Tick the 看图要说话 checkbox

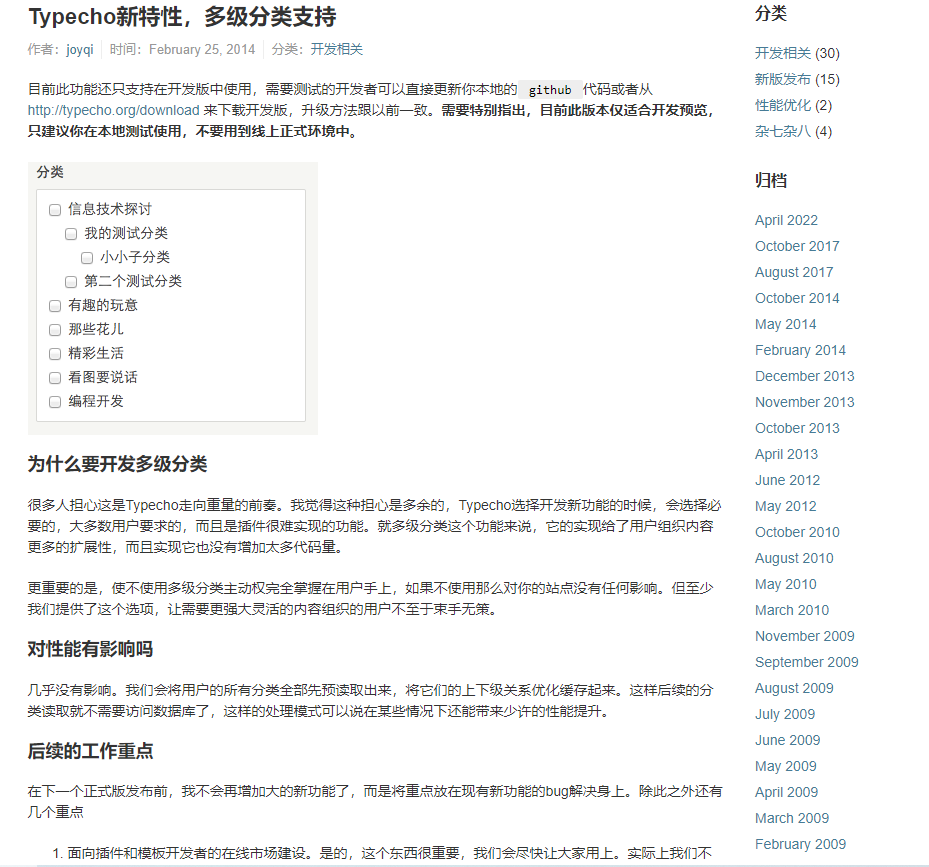(55, 377)
